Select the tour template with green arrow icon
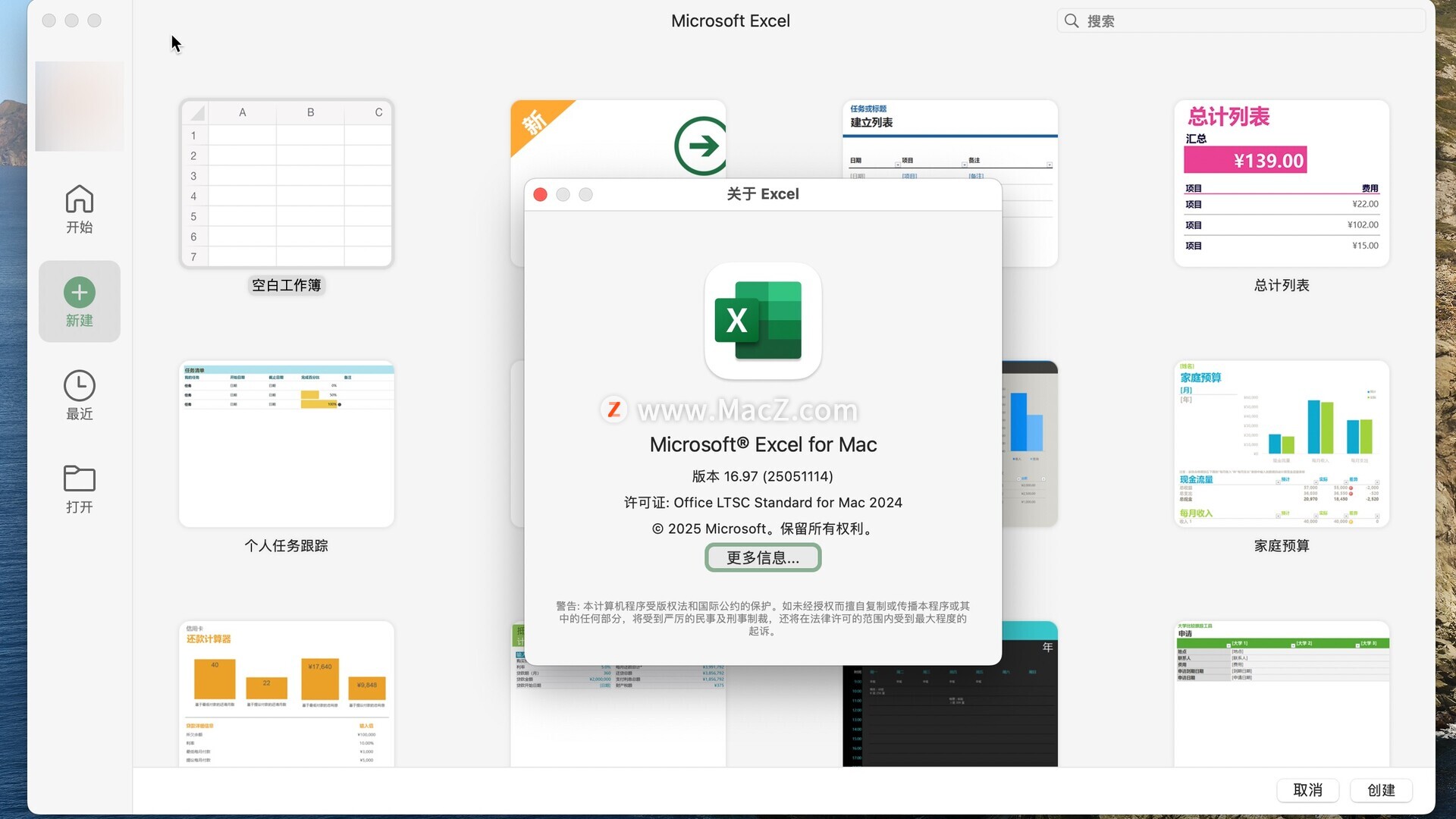1456x819 pixels. [x=618, y=139]
